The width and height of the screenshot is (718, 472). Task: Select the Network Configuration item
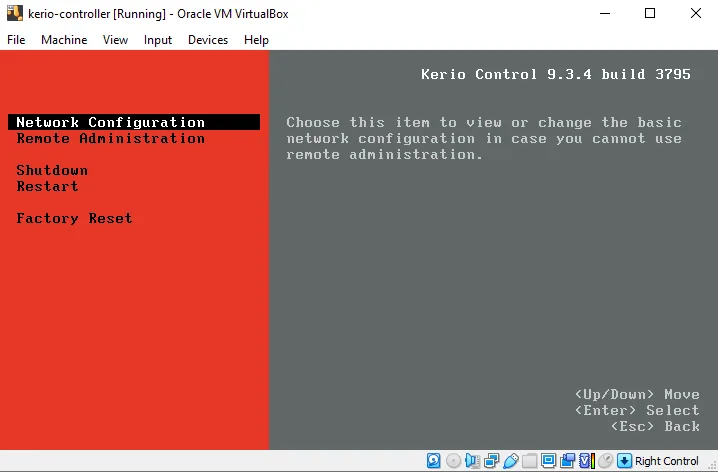coord(134,122)
